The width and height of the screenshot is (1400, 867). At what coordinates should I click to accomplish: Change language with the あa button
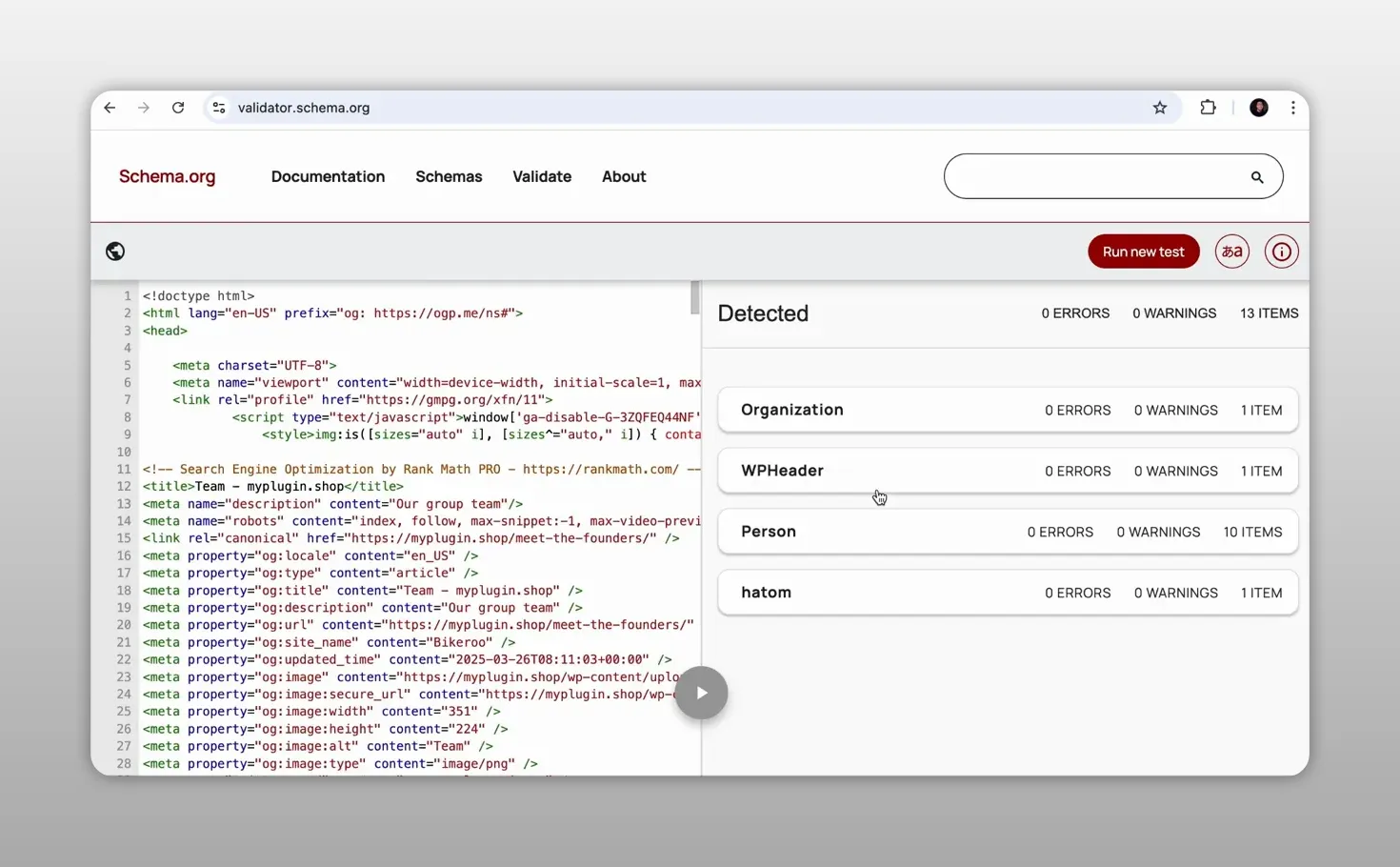tap(1231, 252)
